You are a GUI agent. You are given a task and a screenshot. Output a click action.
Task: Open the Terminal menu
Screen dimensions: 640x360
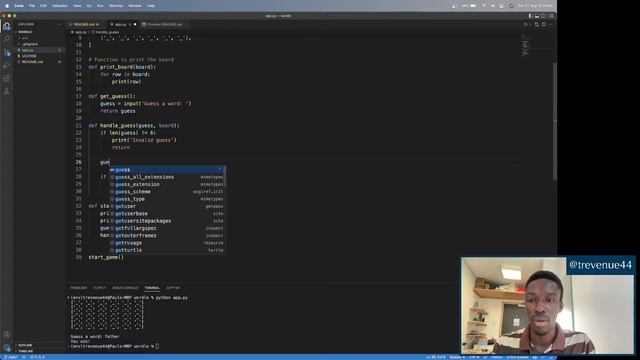click(116, 6)
